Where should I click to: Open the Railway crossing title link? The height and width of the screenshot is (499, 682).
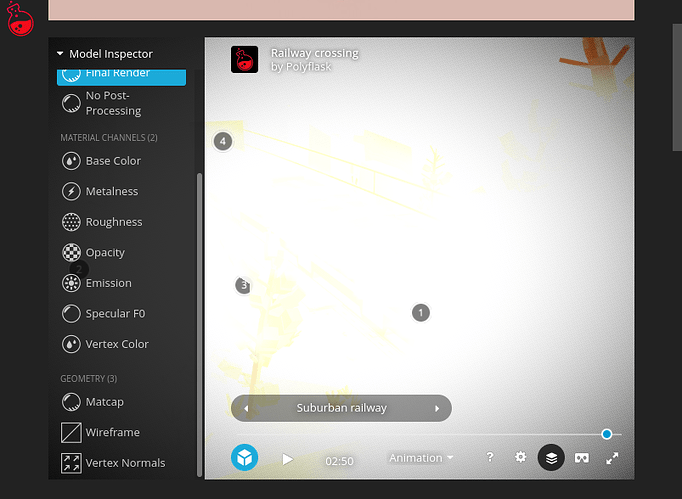[x=314, y=53]
